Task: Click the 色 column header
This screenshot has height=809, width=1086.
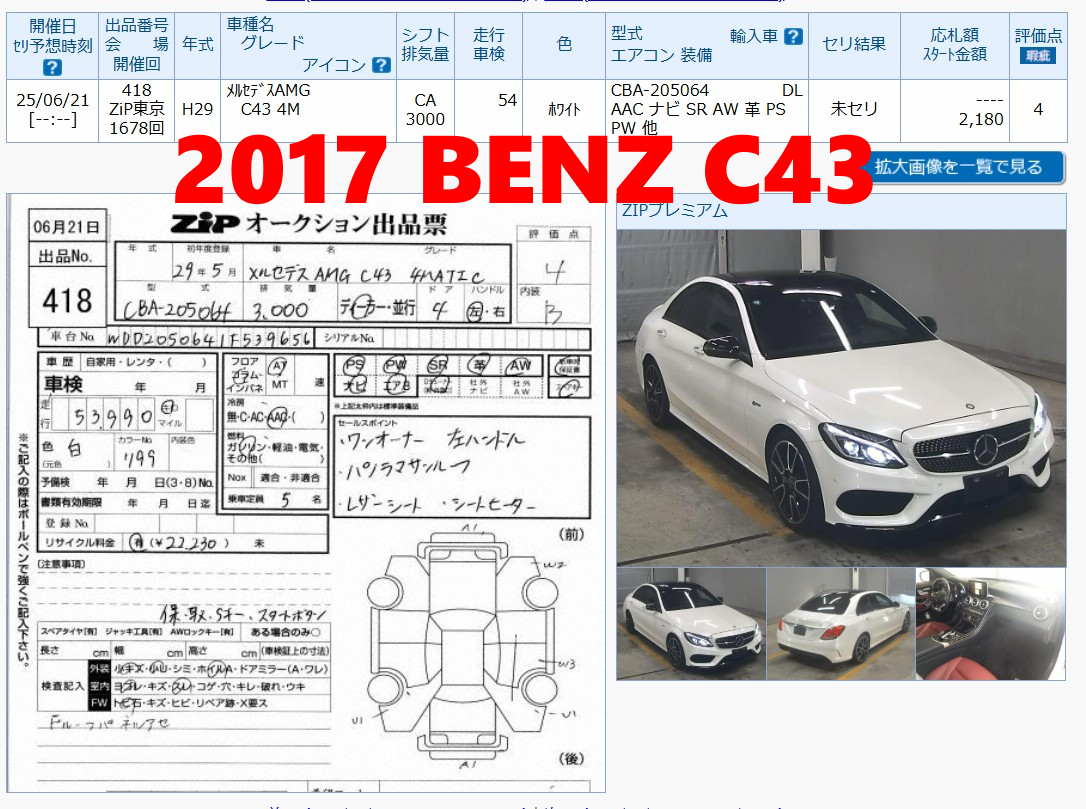Action: [564, 44]
